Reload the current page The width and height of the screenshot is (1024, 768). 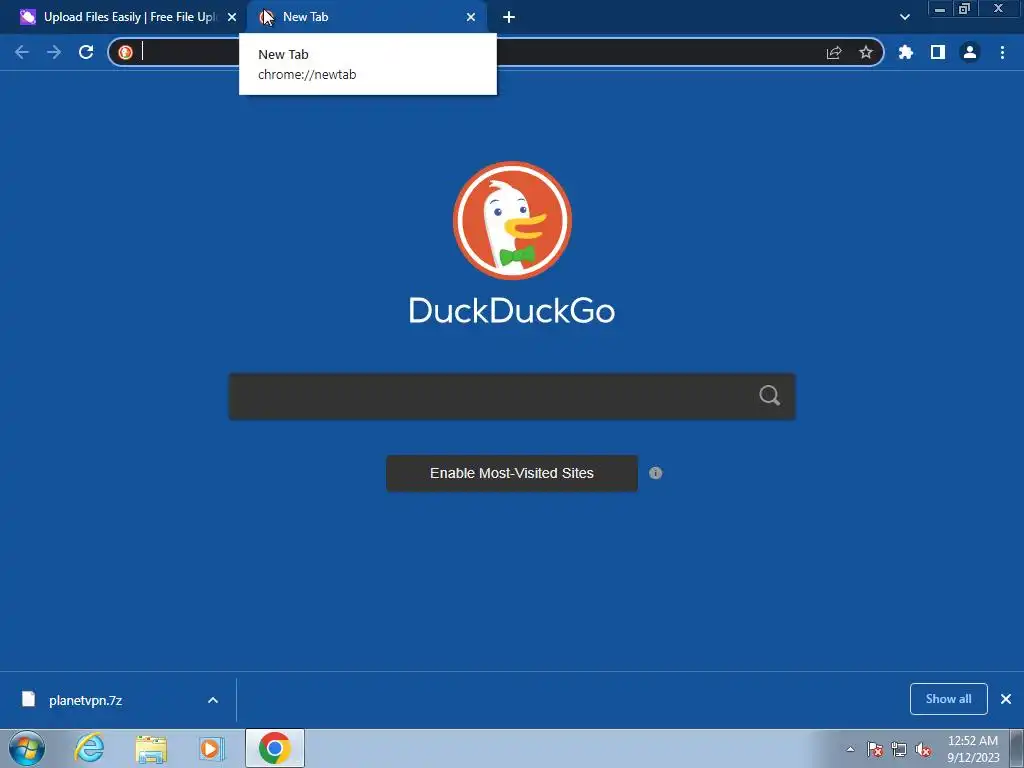coord(86,52)
